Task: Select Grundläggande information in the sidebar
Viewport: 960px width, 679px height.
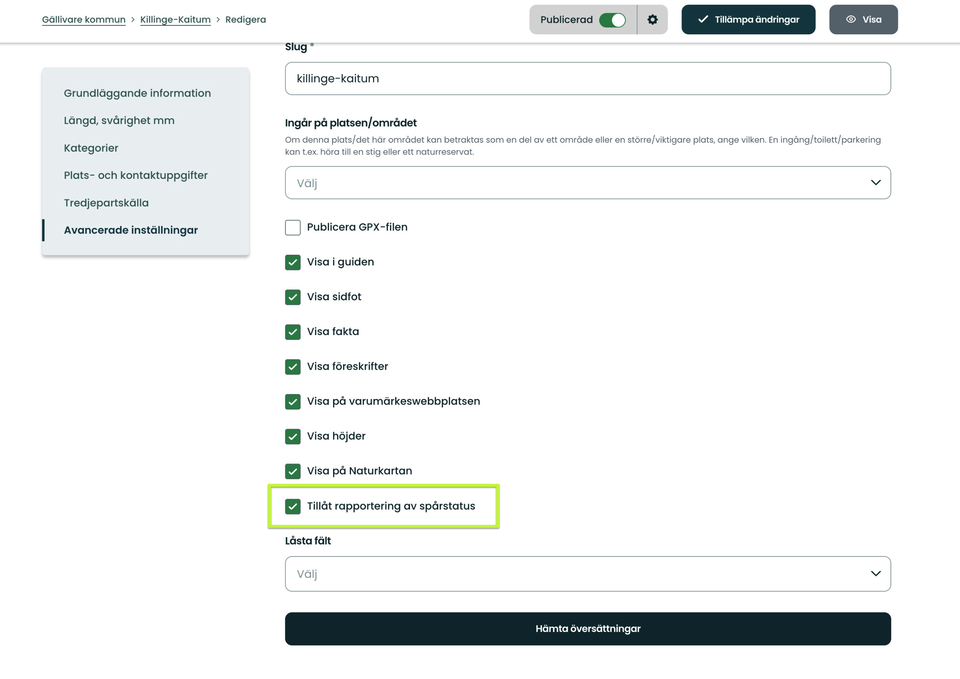Action: click(137, 93)
